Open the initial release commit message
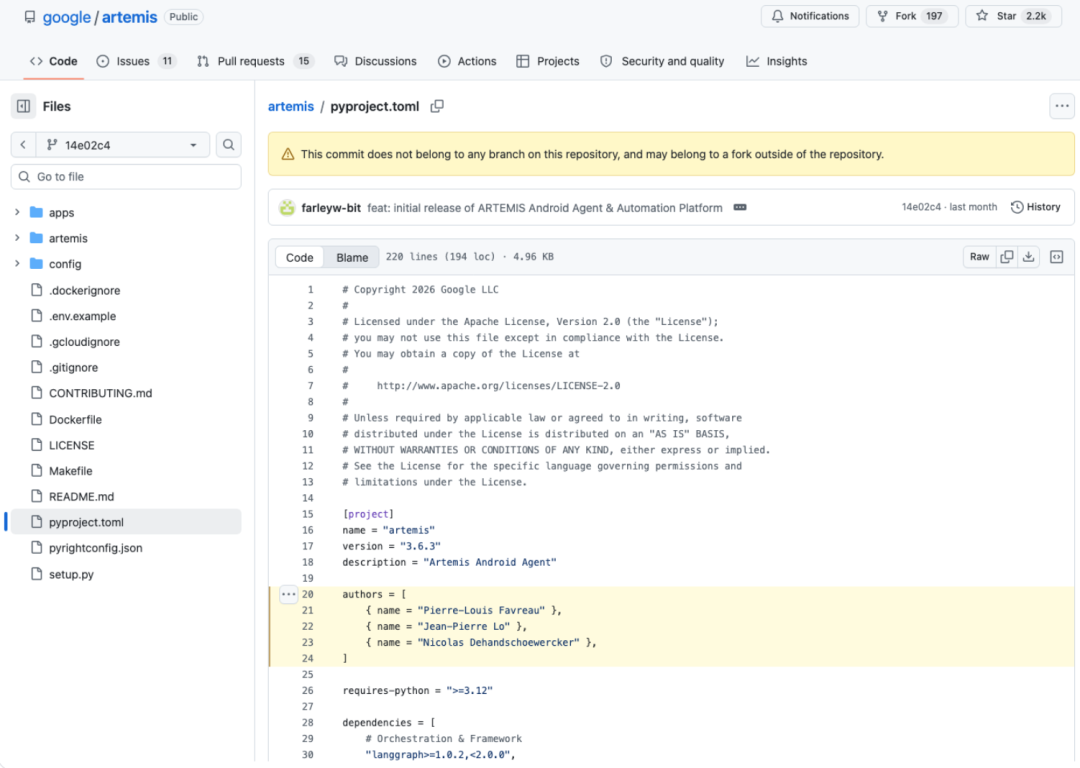Screen dimensions: 1080x768 pyautogui.click(x=545, y=207)
